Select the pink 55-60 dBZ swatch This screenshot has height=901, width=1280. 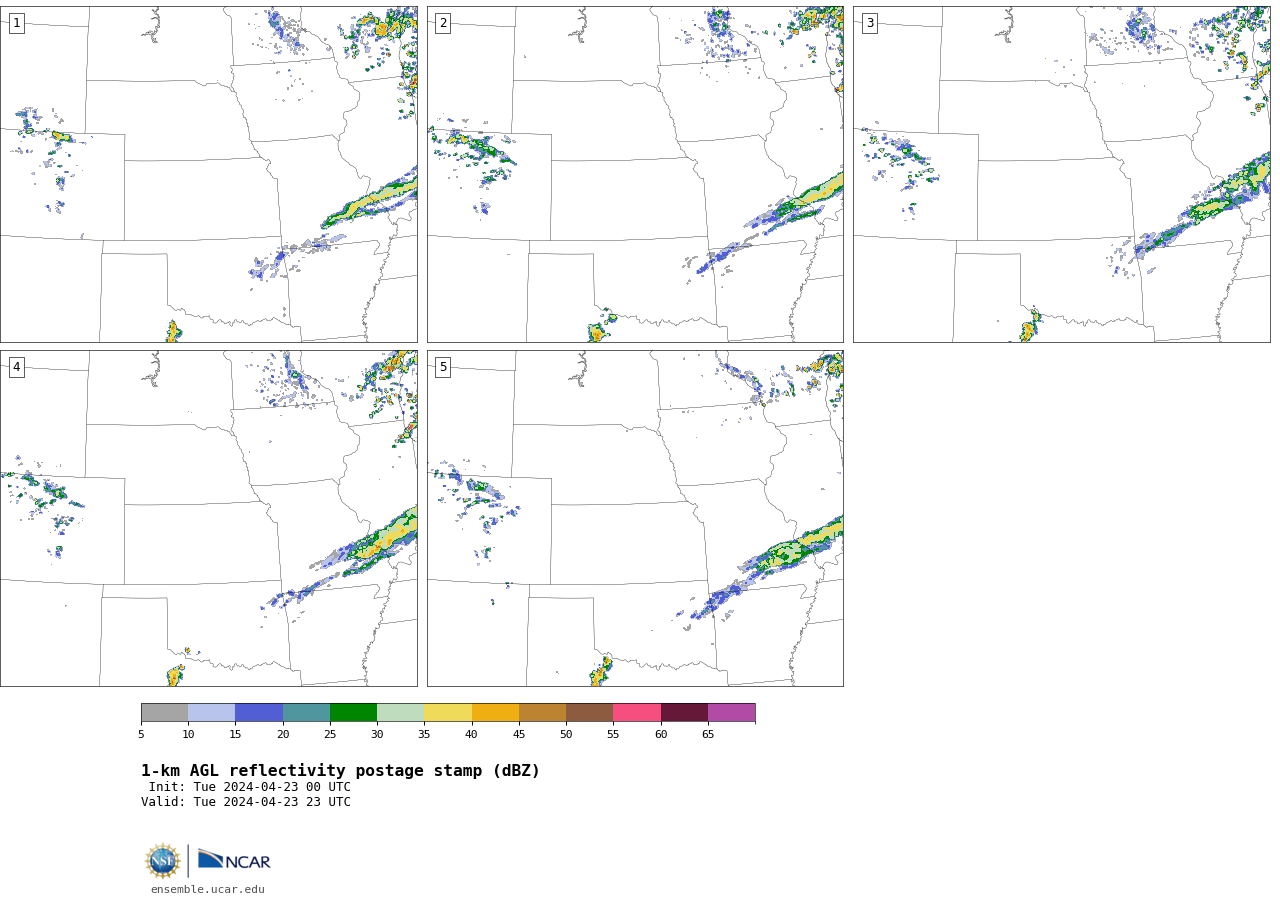(637, 713)
